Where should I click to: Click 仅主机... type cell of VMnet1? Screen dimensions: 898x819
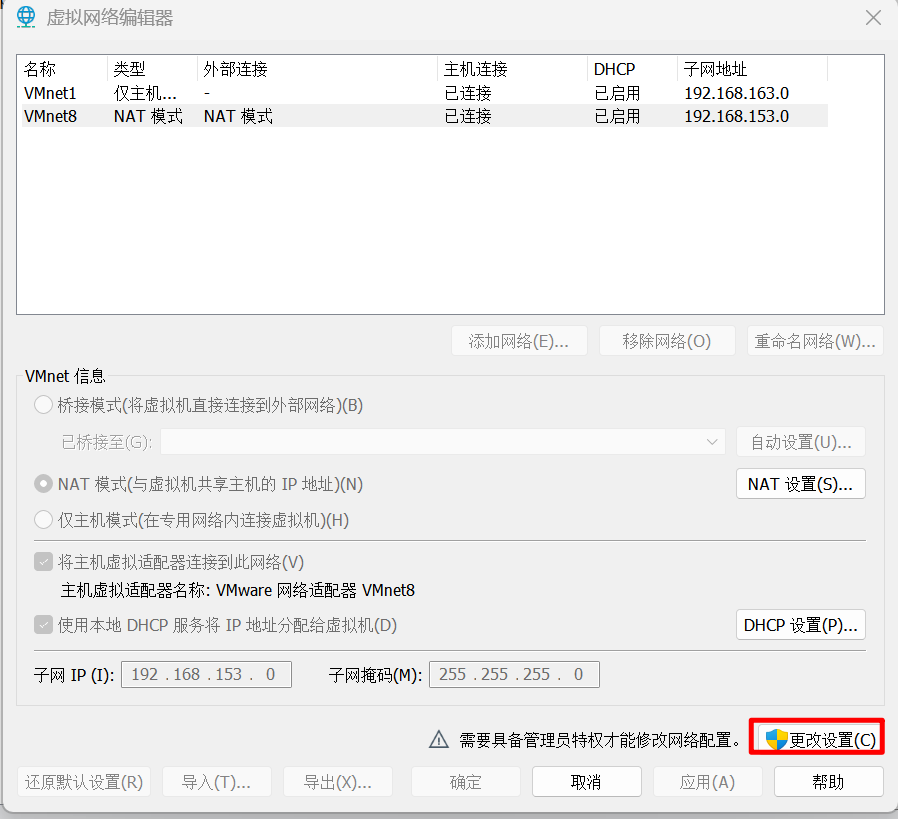point(145,93)
